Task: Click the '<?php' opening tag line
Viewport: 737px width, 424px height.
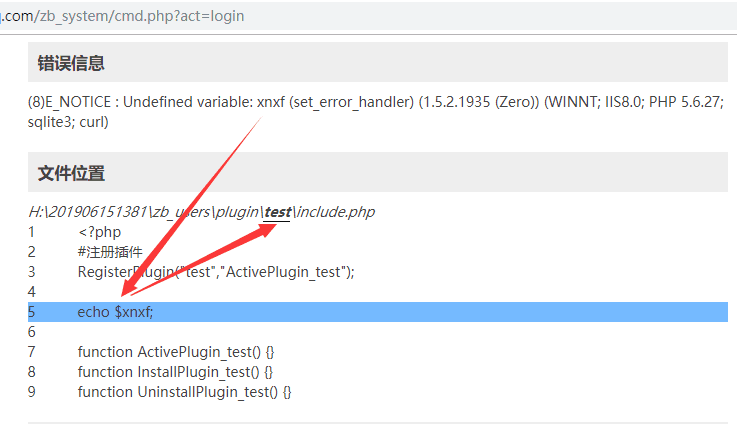Action: tap(100, 232)
